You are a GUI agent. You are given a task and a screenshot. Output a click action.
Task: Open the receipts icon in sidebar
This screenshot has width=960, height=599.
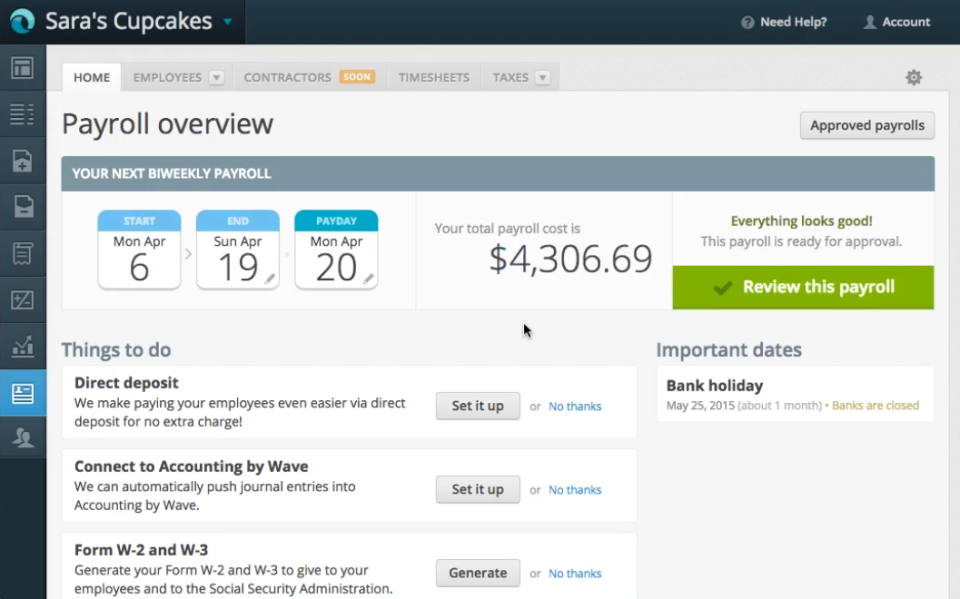click(23, 253)
